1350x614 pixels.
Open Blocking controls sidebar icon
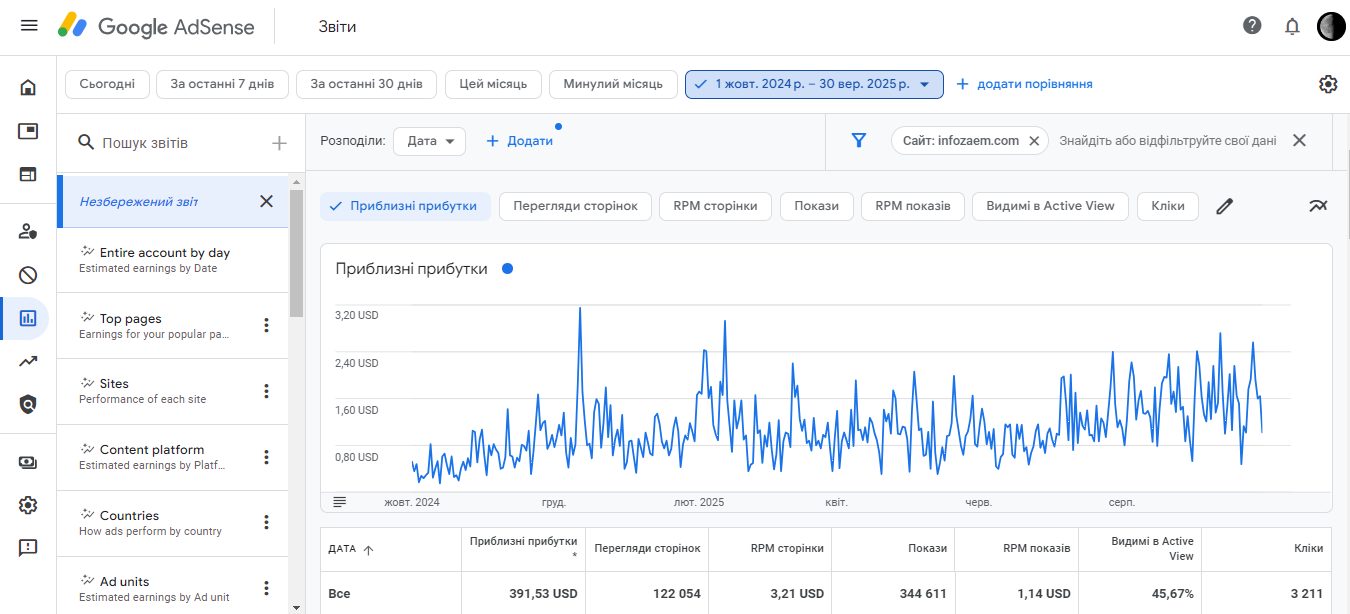pyautogui.click(x=28, y=275)
